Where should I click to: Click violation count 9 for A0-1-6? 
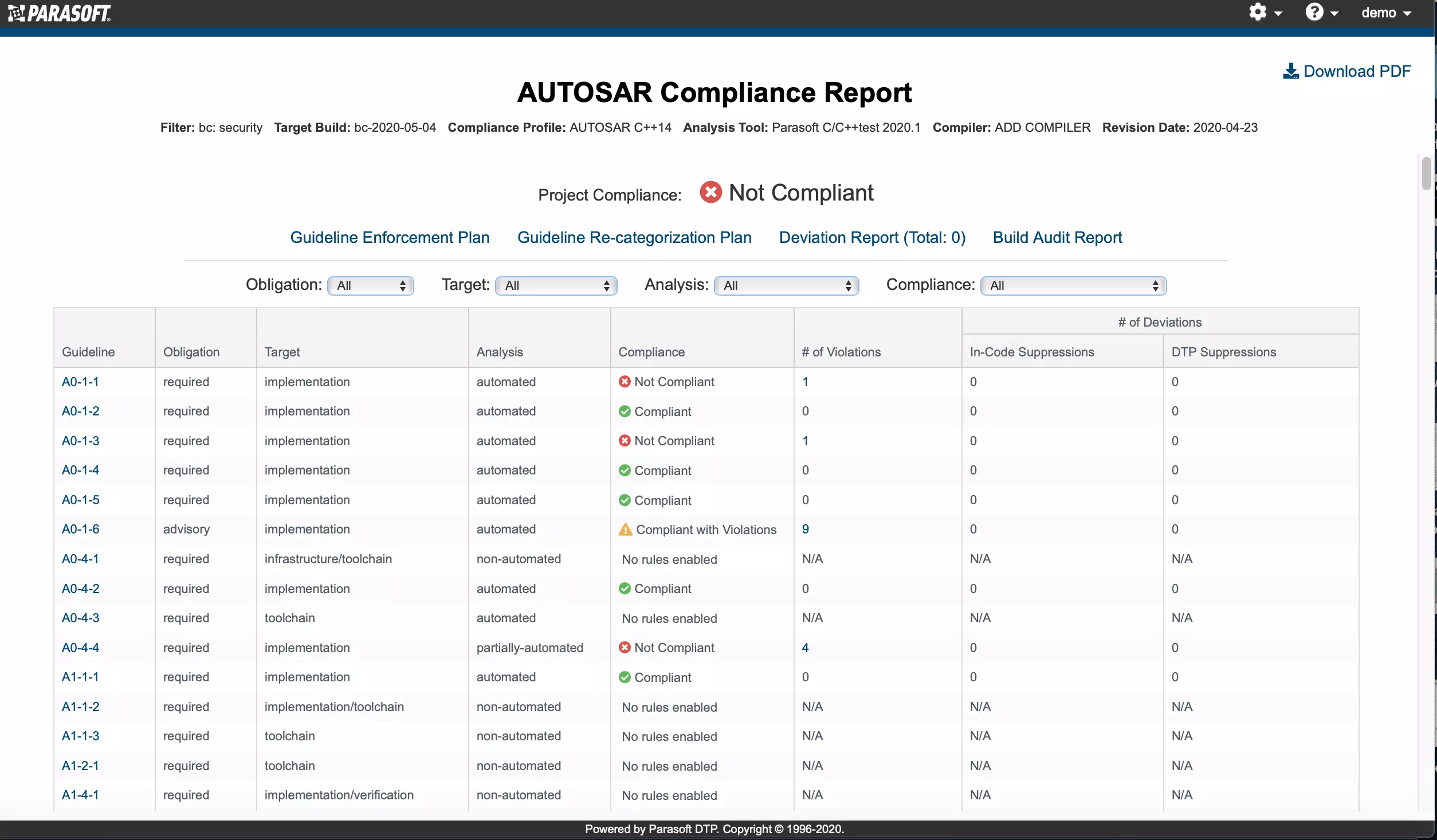point(805,529)
